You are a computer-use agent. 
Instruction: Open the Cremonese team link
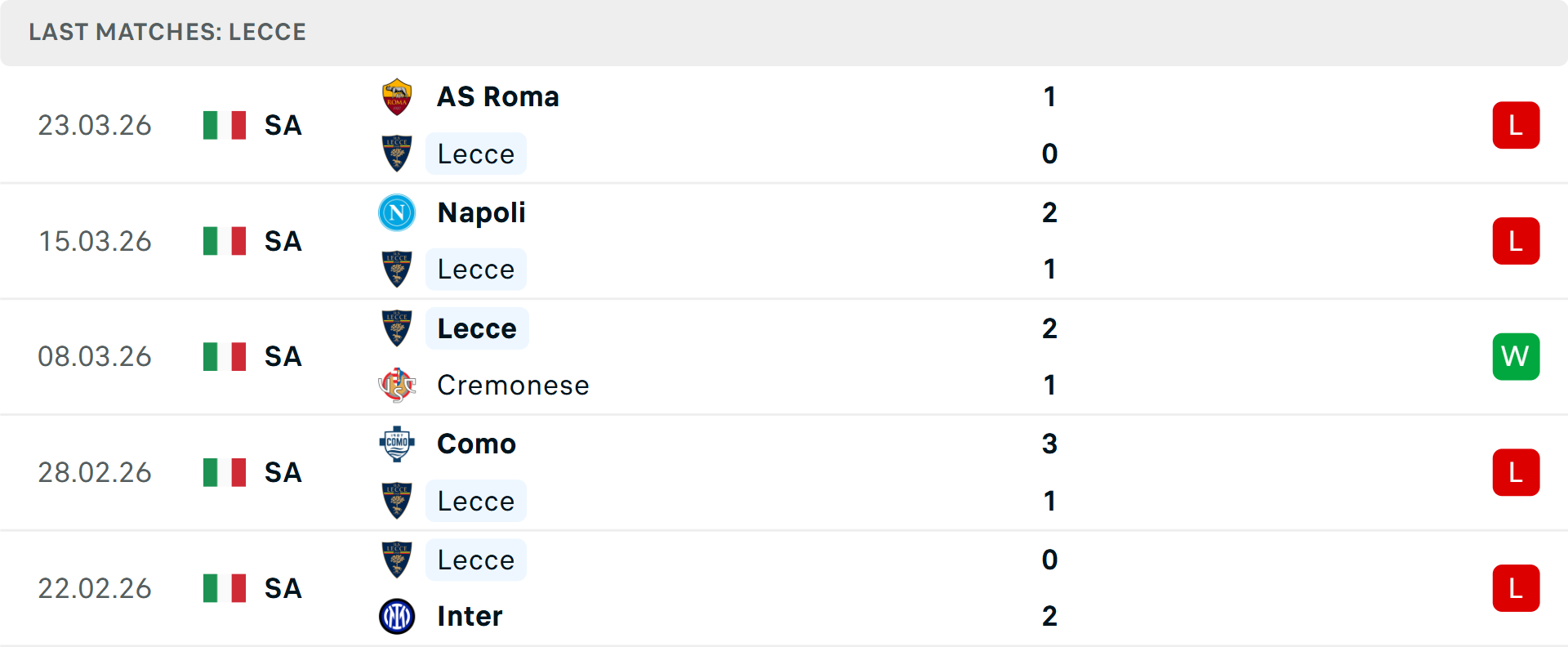[513, 385]
